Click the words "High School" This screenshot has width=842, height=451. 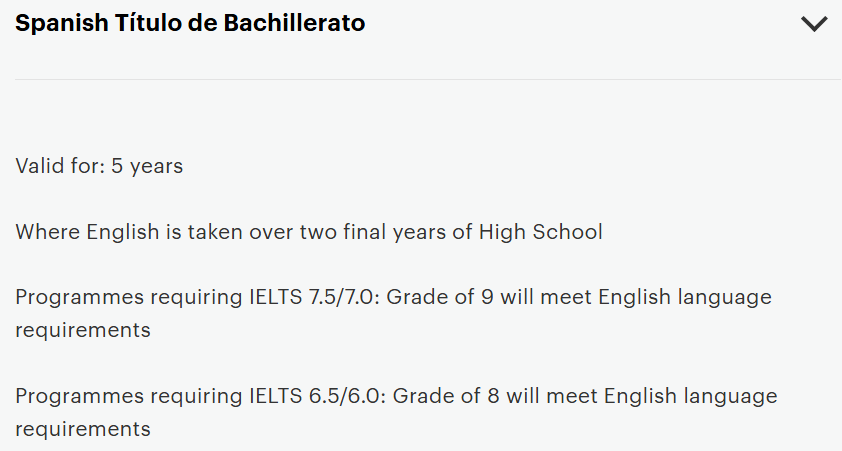point(540,232)
